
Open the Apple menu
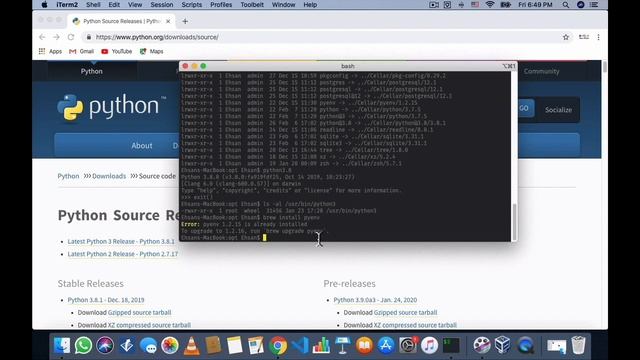coord(44,5)
